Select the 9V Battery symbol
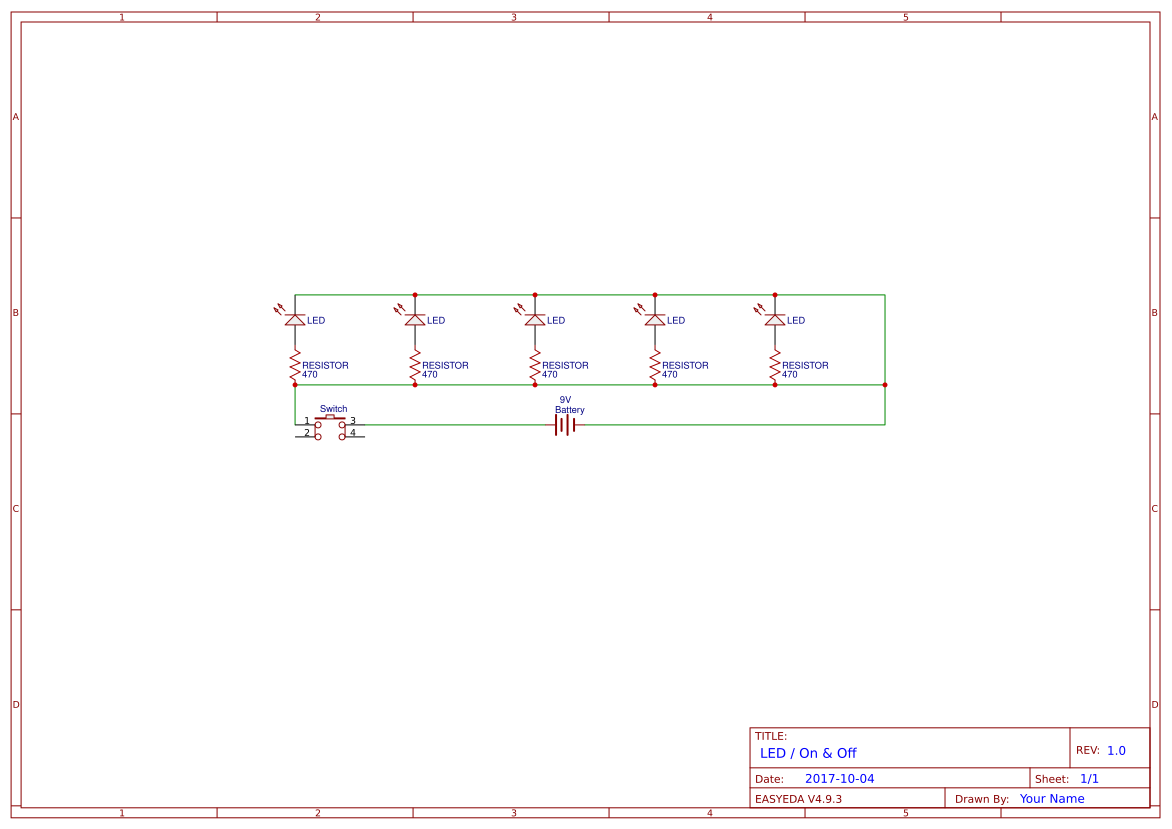This screenshot has height=829, width=1172. 565,424
